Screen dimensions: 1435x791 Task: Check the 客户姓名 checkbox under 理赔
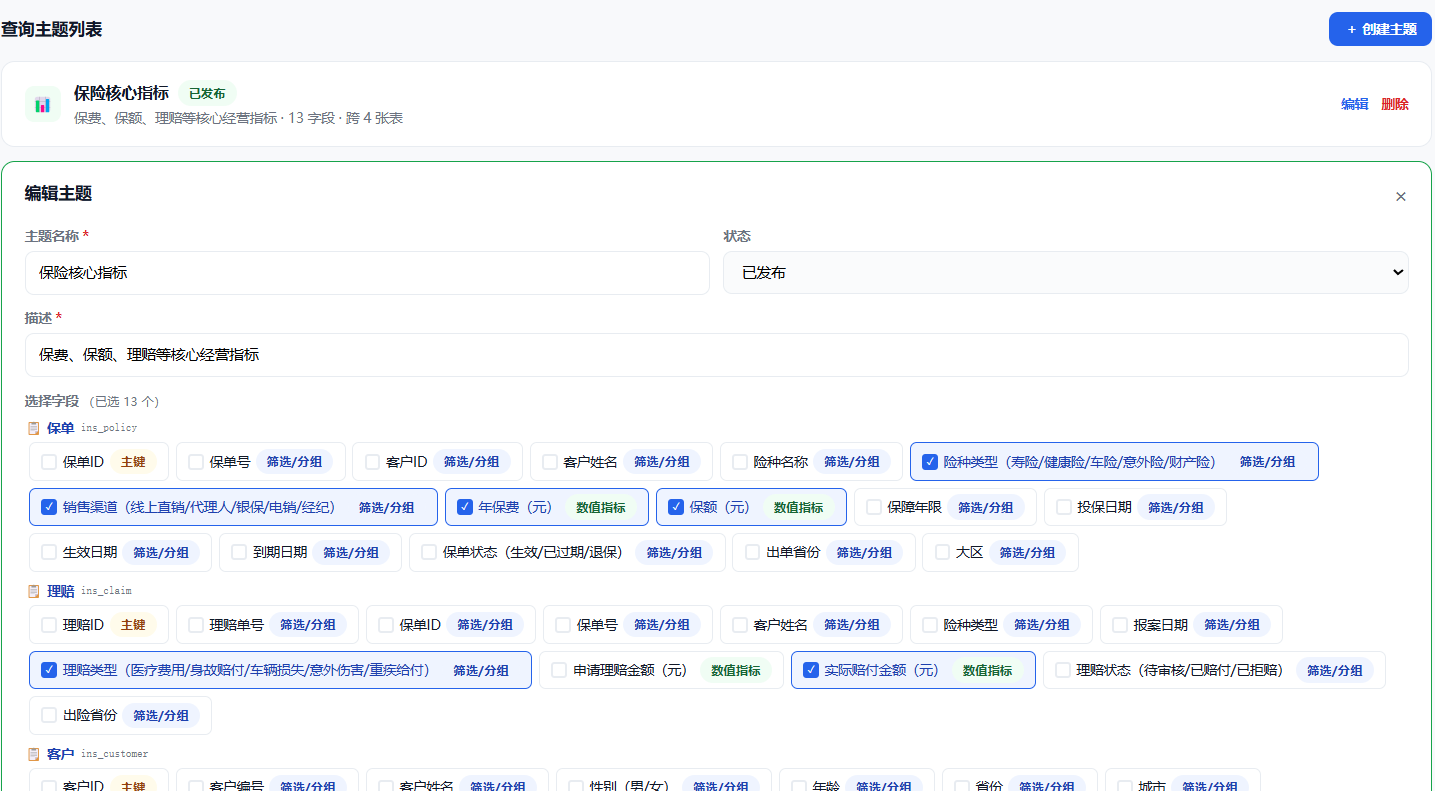click(740, 625)
